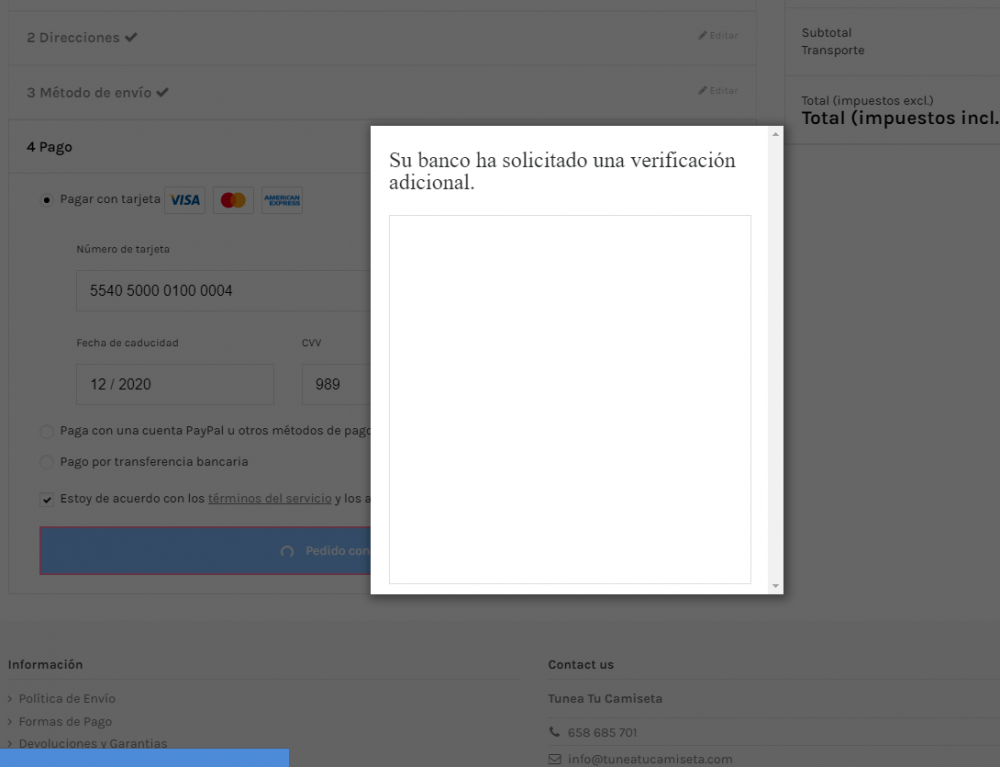Click the American Express logo

point(282,200)
